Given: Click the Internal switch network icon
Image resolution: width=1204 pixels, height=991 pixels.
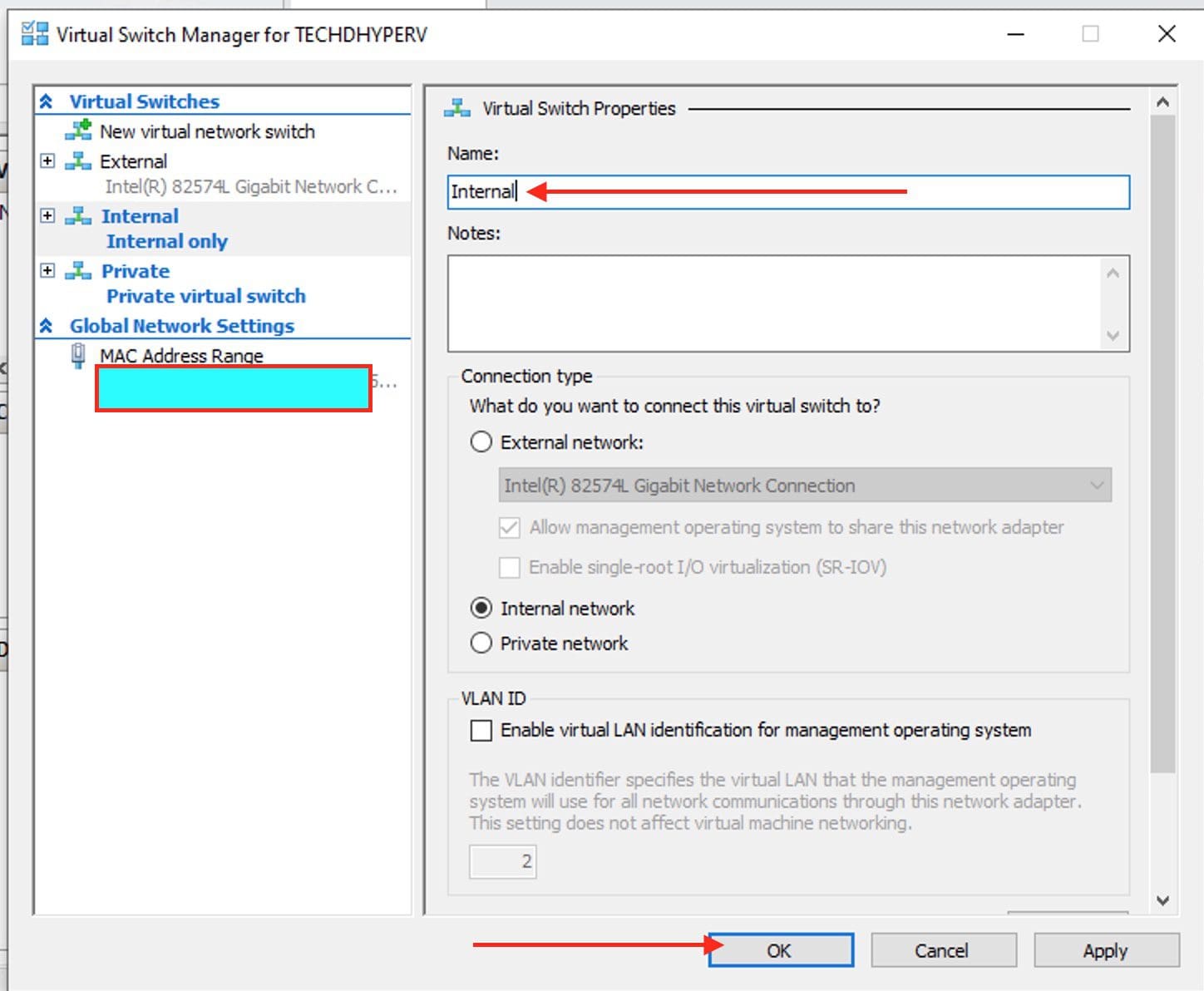Looking at the screenshot, I should pyautogui.click(x=78, y=216).
